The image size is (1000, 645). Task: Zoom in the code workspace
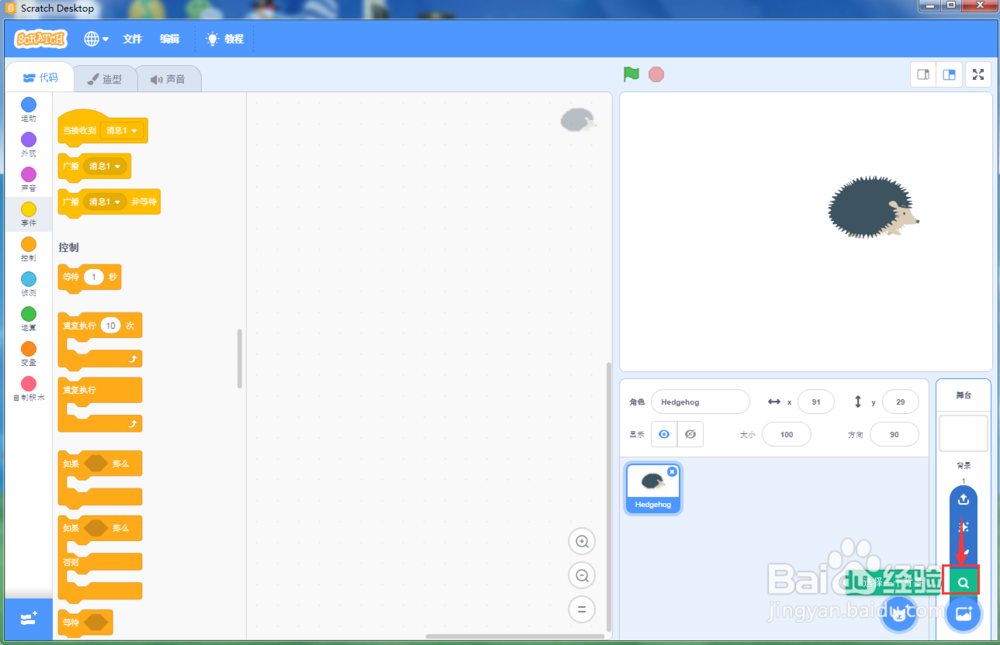pos(582,542)
